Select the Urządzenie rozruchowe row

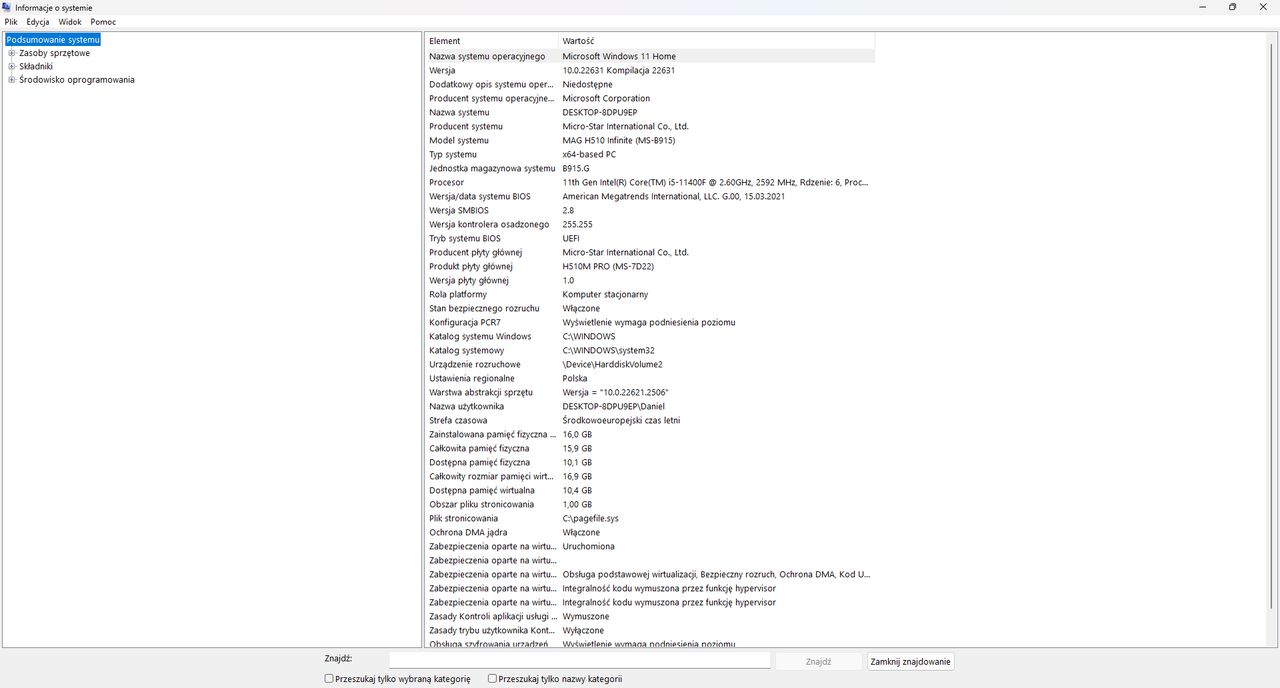tap(650, 365)
